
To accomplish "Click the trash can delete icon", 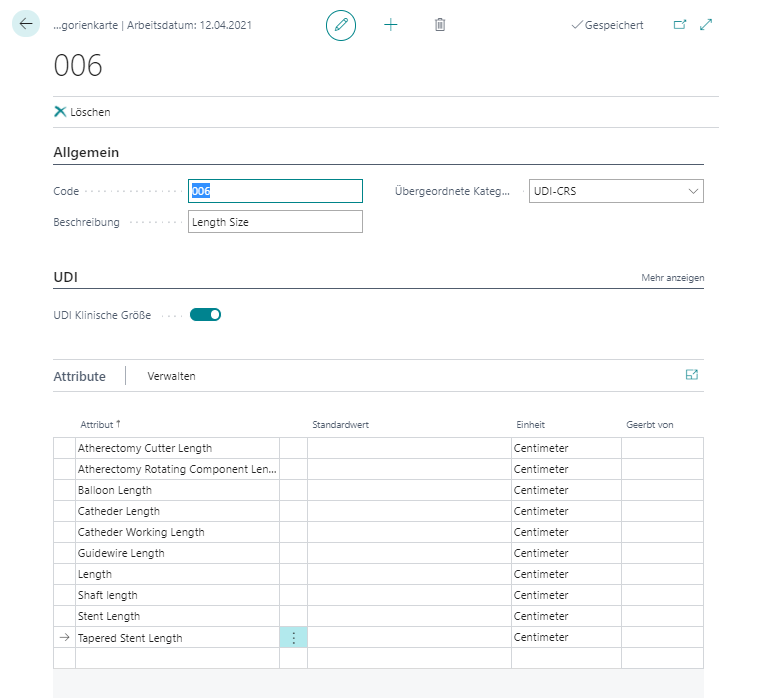I will (440, 25).
